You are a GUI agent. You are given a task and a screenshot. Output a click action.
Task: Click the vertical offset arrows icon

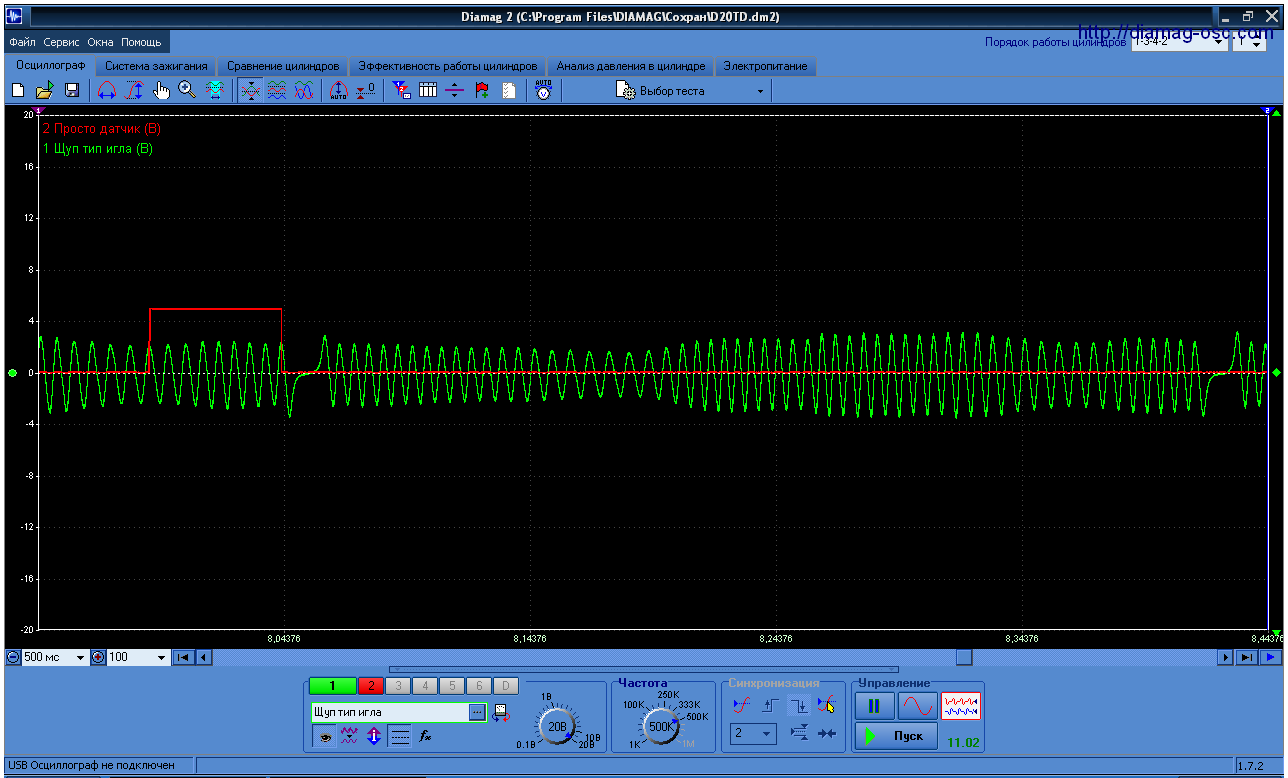(x=374, y=737)
